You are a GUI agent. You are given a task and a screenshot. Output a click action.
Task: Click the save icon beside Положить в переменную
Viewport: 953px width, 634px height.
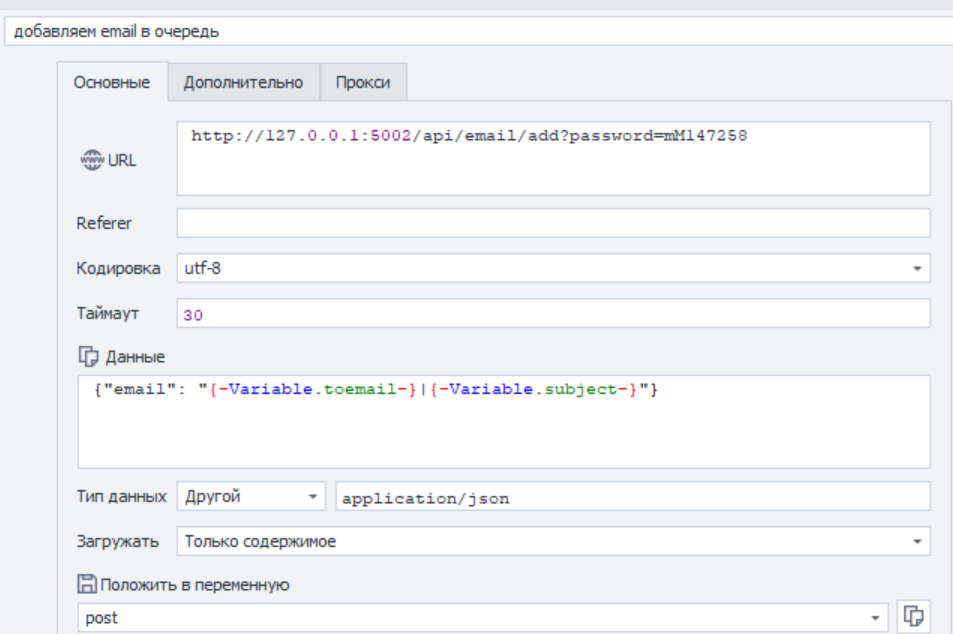[86, 585]
